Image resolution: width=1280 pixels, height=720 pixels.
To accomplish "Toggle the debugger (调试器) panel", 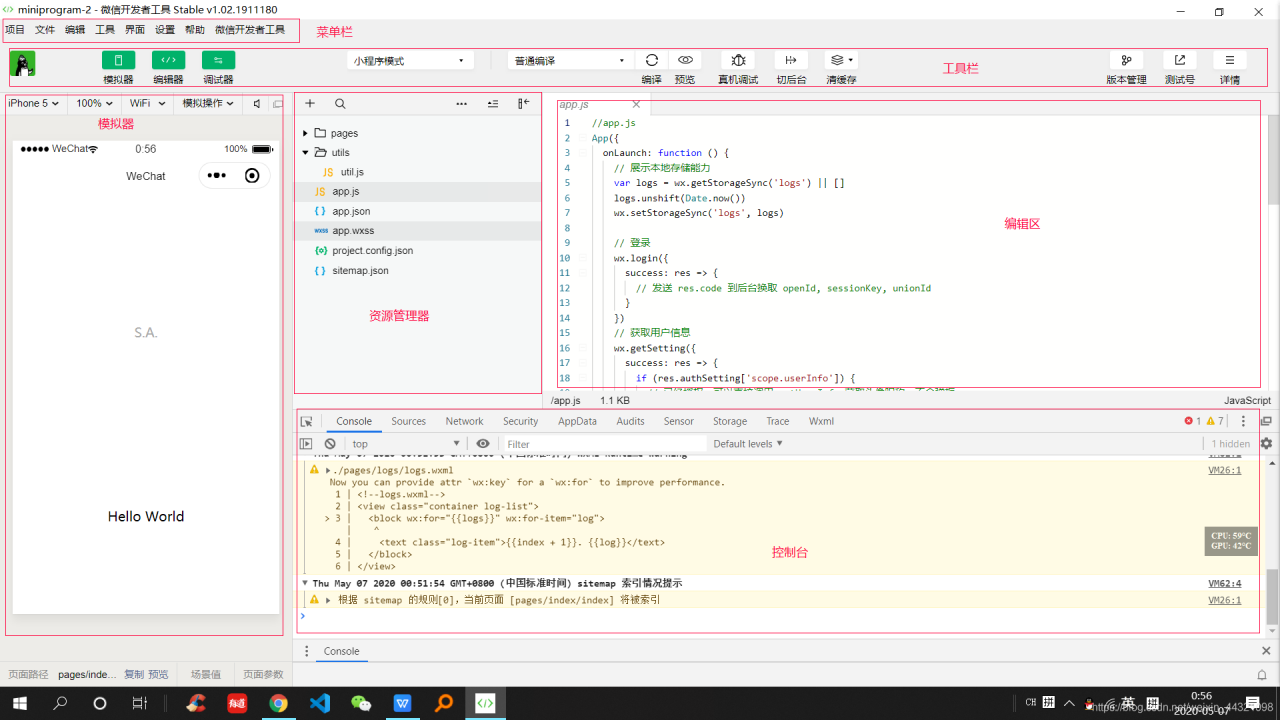I will tap(218, 60).
